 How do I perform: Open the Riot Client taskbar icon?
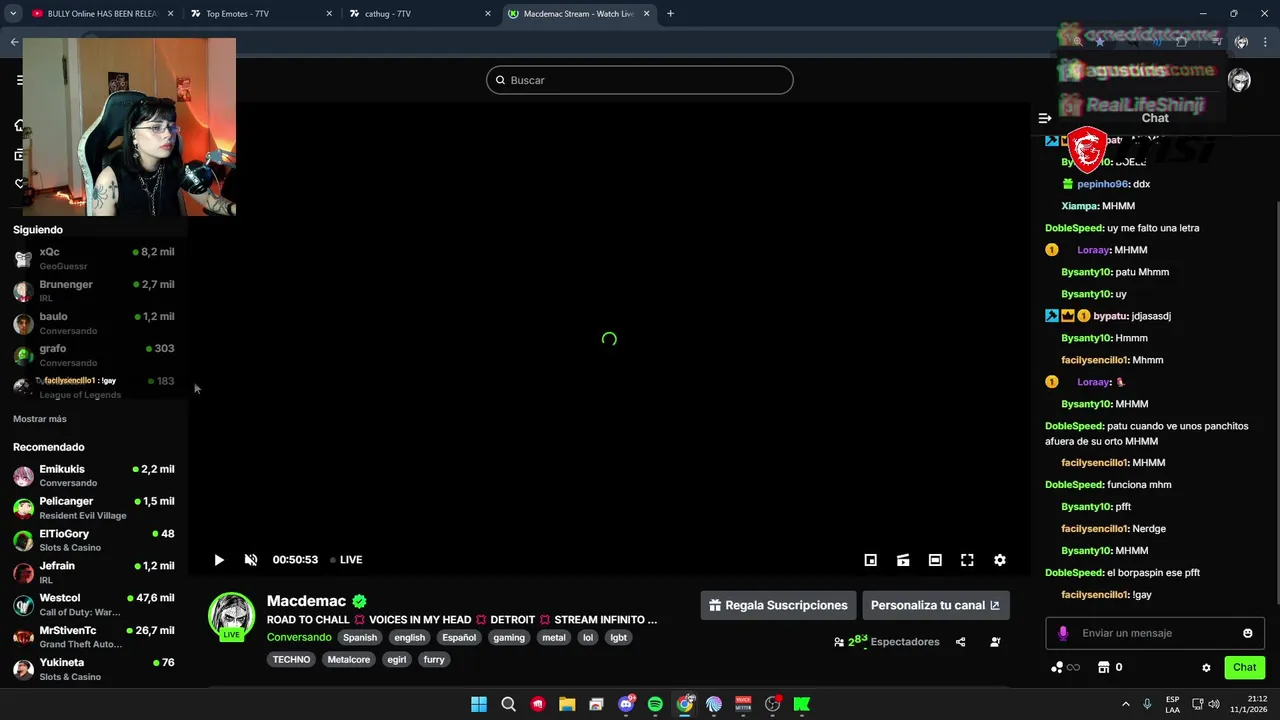point(538,704)
